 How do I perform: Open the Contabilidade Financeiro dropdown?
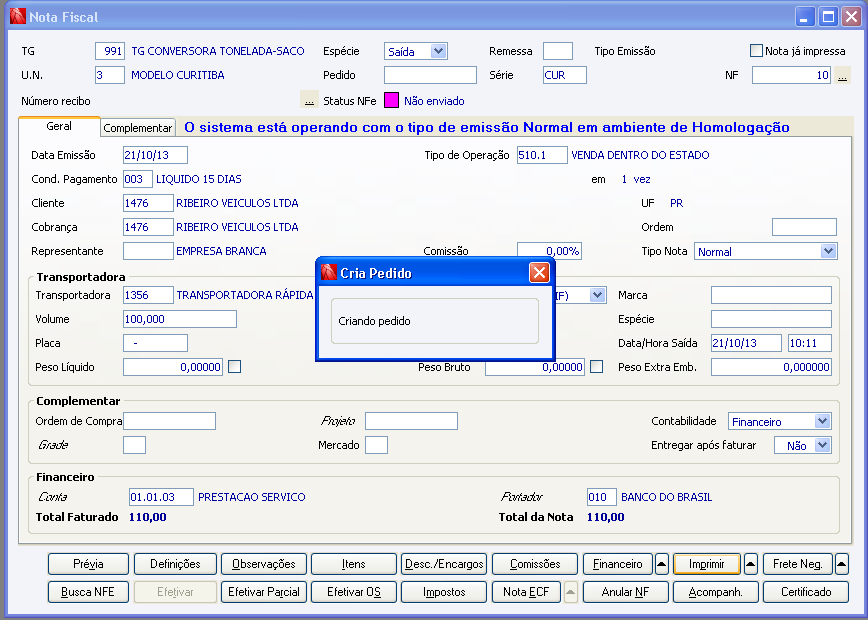[822, 421]
